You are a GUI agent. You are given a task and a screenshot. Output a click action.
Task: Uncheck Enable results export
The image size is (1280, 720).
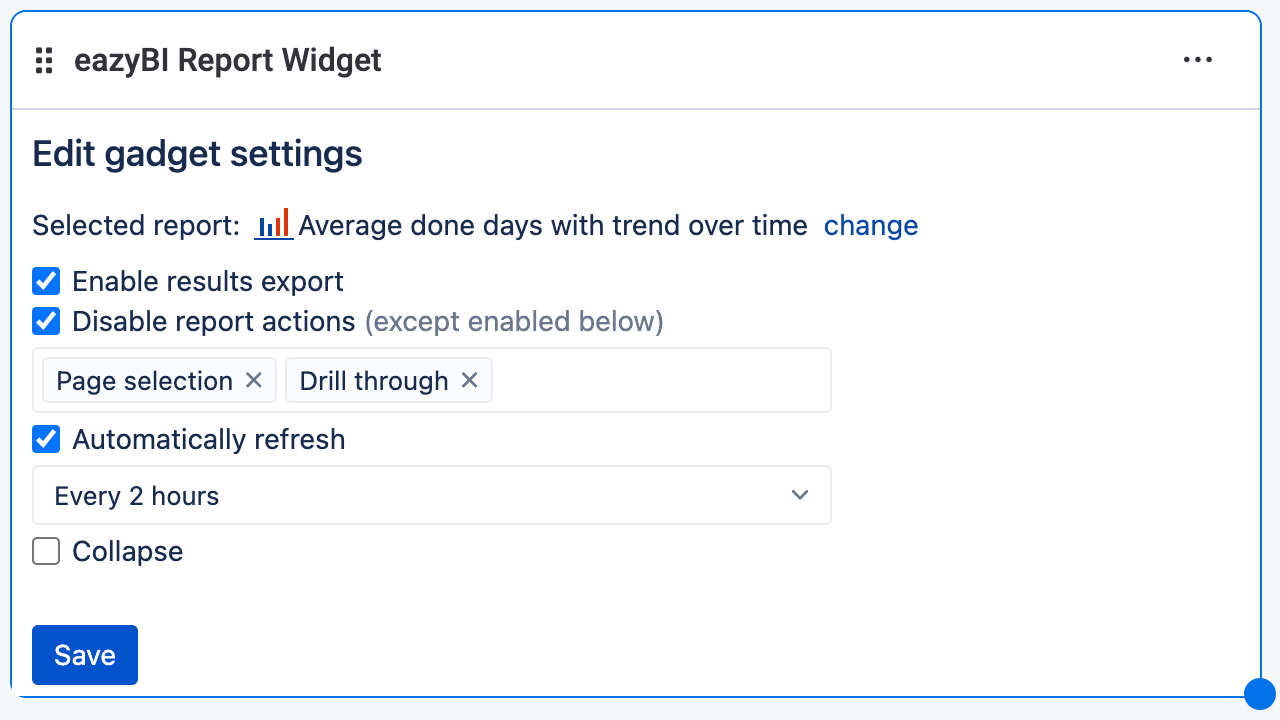[46, 281]
